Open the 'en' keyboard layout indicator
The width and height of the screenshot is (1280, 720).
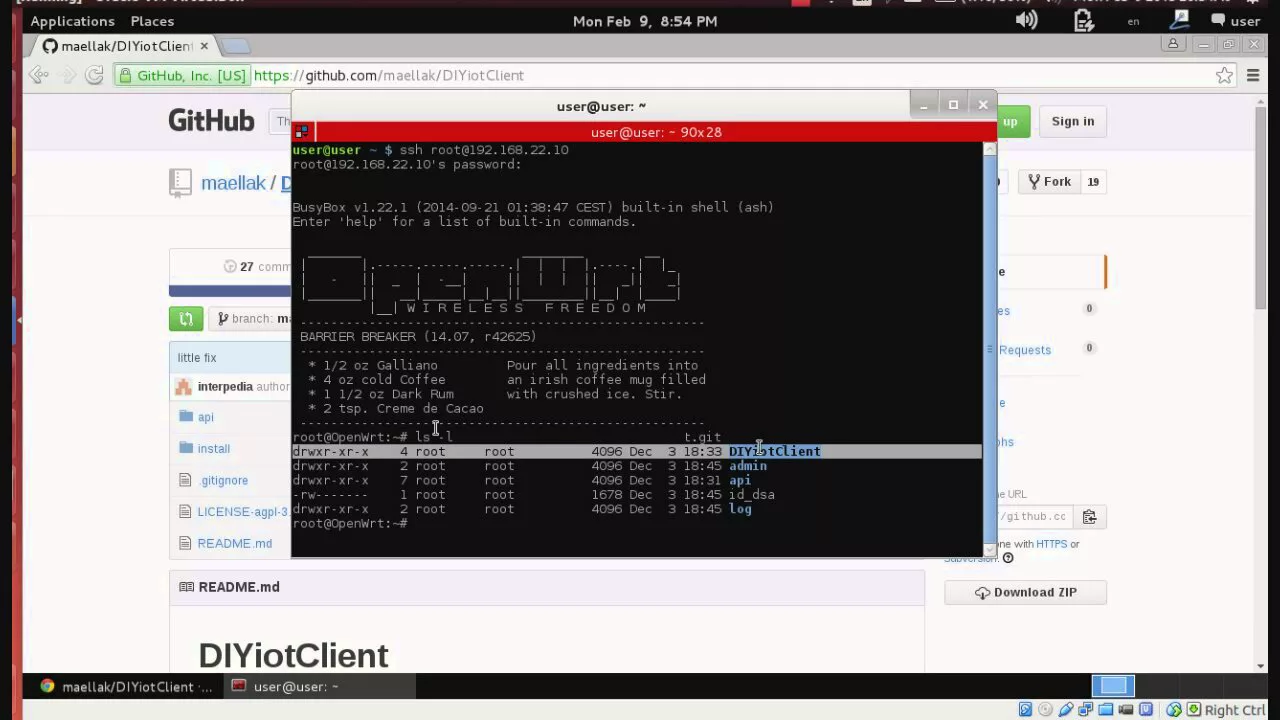tap(1133, 21)
